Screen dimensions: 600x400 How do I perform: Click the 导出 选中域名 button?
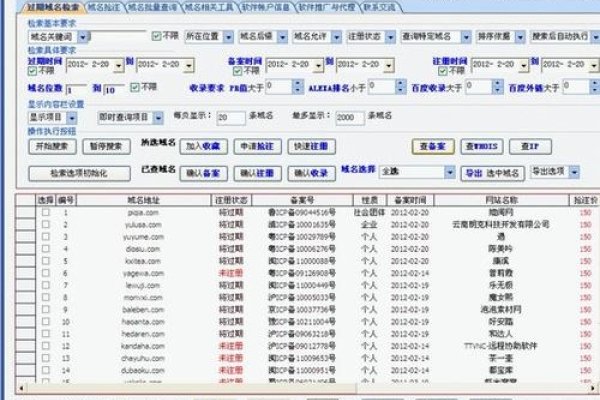tap(492, 173)
